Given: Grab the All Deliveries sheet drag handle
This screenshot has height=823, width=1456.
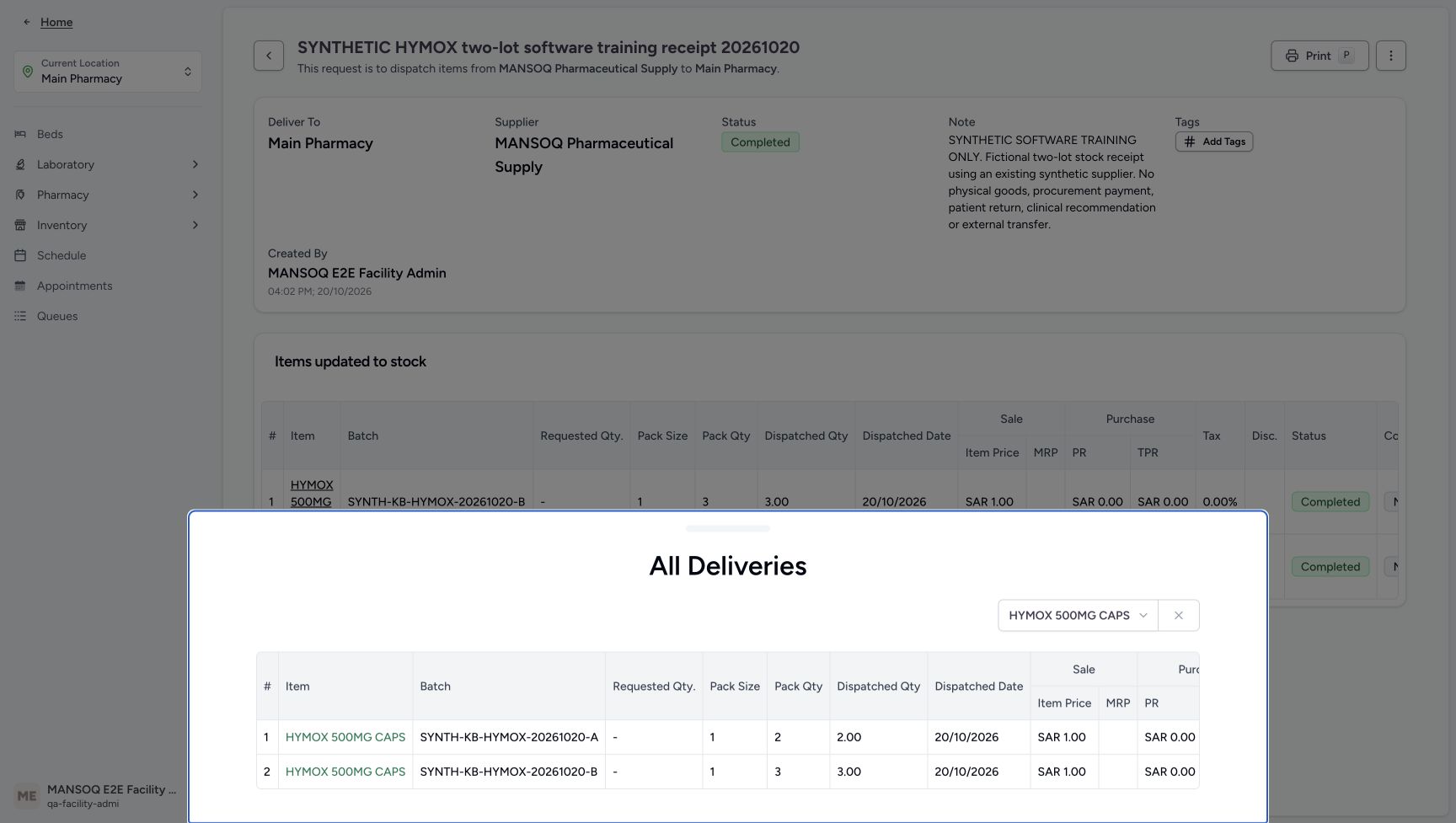Looking at the screenshot, I should click(x=728, y=528).
